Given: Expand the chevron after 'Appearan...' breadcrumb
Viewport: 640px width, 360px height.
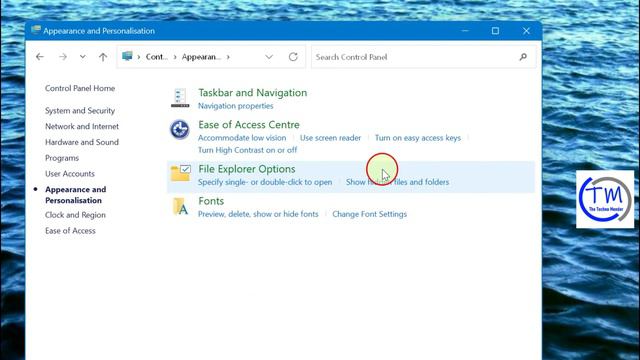Looking at the screenshot, I should (228, 57).
